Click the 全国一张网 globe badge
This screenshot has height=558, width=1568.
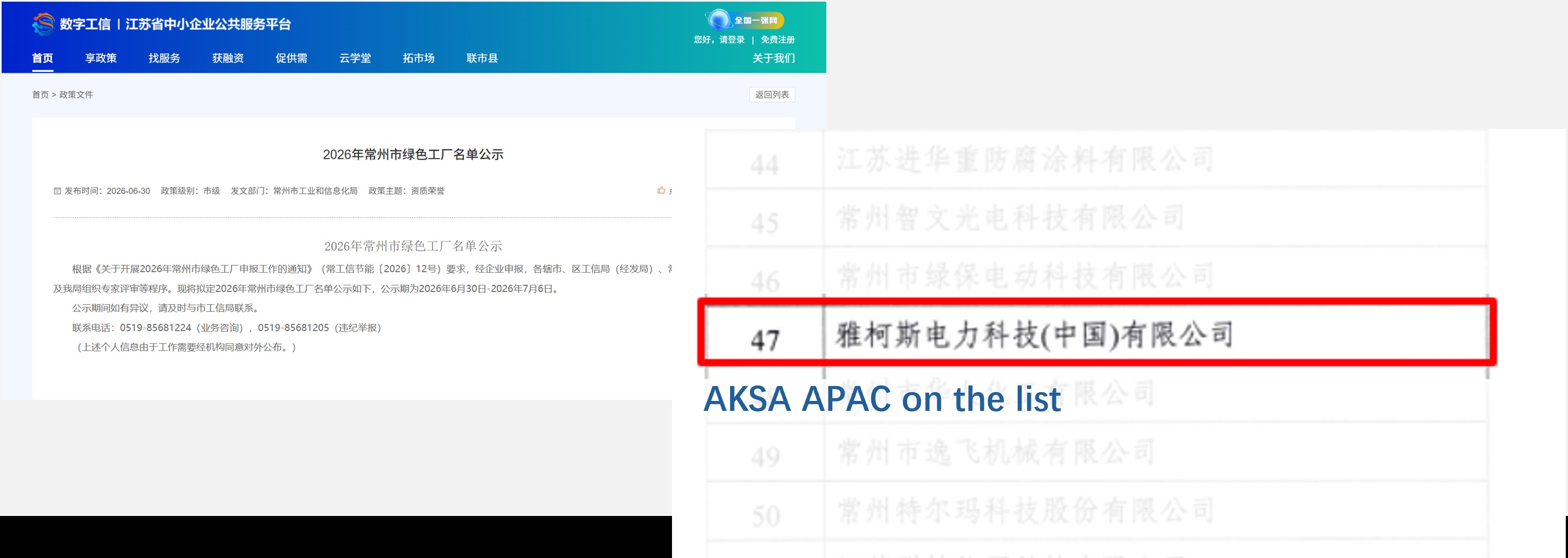click(744, 20)
